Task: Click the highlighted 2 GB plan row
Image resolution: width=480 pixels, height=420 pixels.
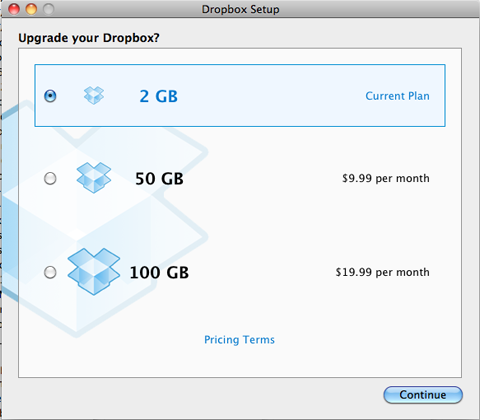Action: 240,96
